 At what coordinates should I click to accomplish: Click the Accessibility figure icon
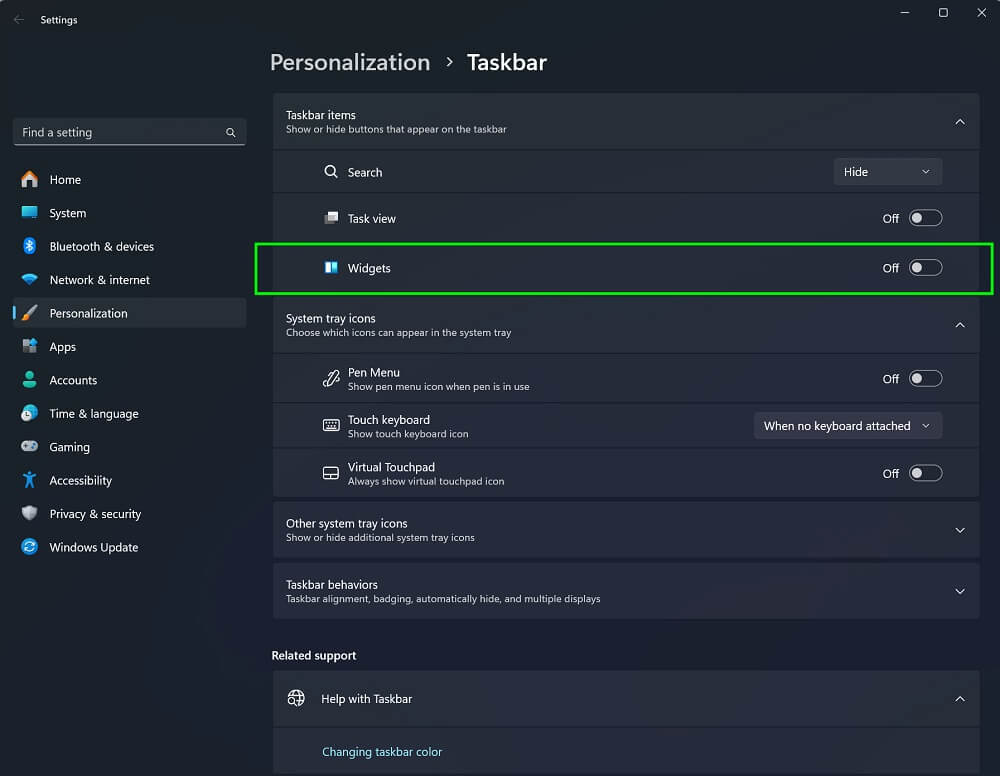click(x=29, y=480)
